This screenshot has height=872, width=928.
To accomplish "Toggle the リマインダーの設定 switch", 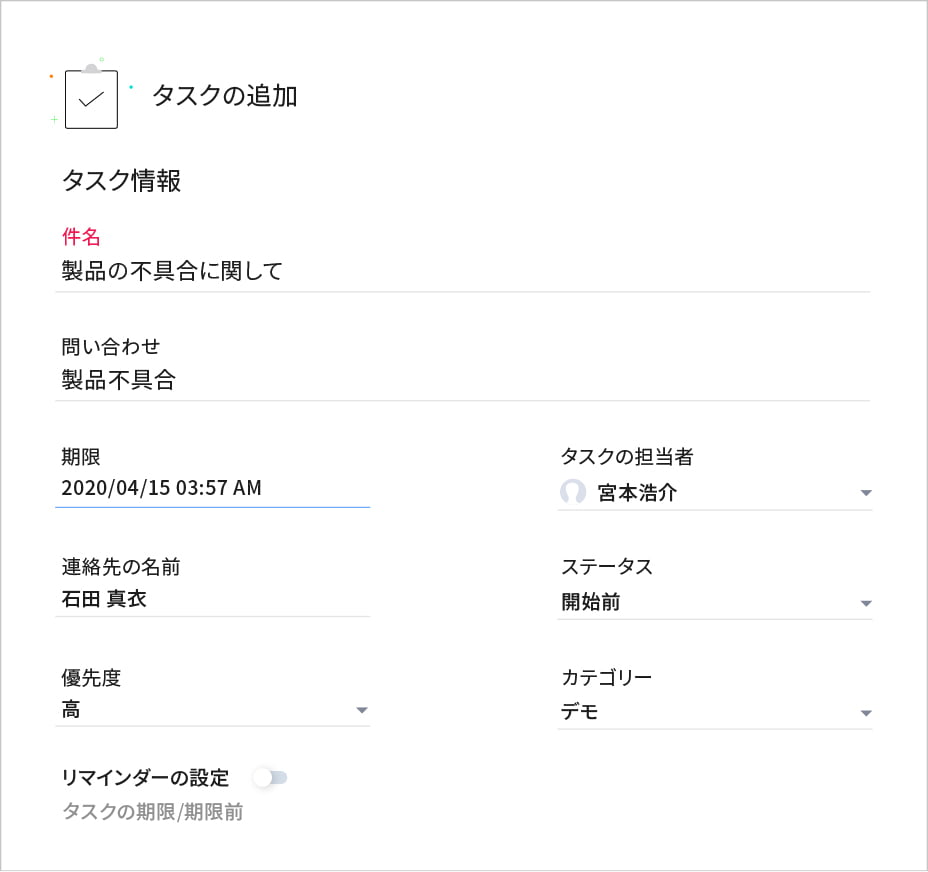I will point(270,777).
